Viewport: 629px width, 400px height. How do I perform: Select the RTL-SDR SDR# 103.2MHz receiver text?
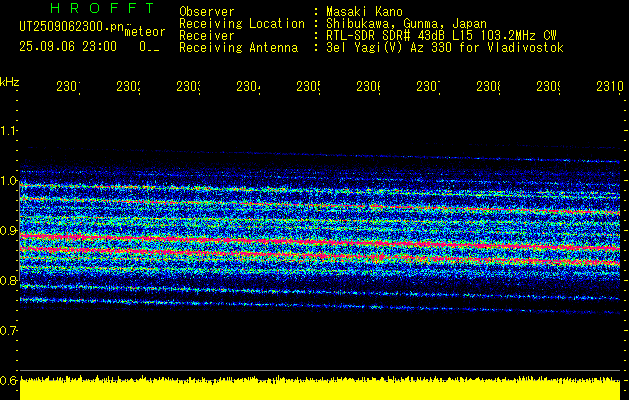441,36
